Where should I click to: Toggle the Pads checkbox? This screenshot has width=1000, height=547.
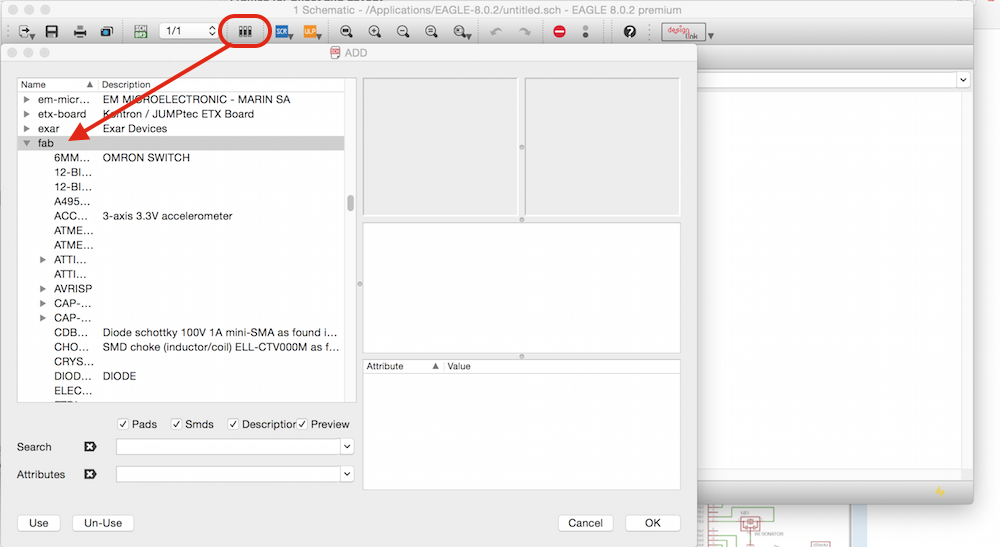pyautogui.click(x=123, y=424)
